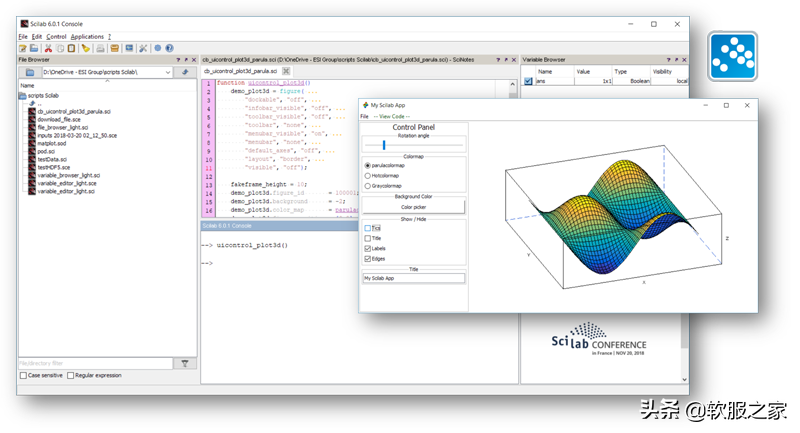Open the Module manager ATOMS box icon

point(115,48)
